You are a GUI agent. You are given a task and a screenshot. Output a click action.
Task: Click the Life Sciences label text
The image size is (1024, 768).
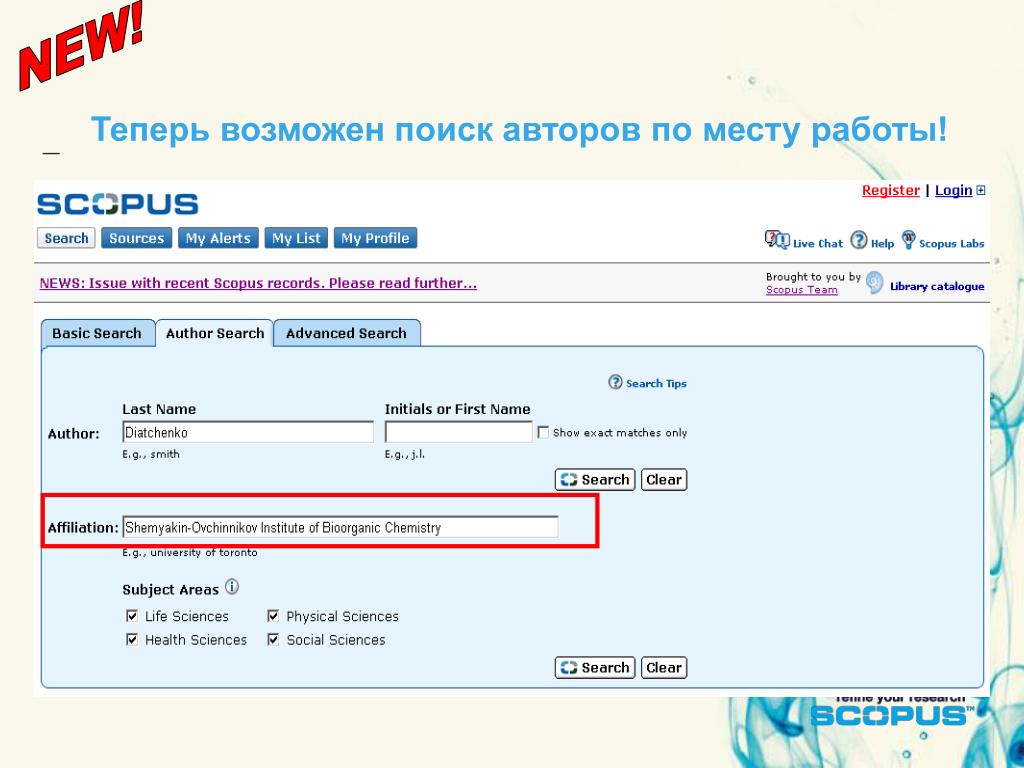pyautogui.click(x=187, y=616)
